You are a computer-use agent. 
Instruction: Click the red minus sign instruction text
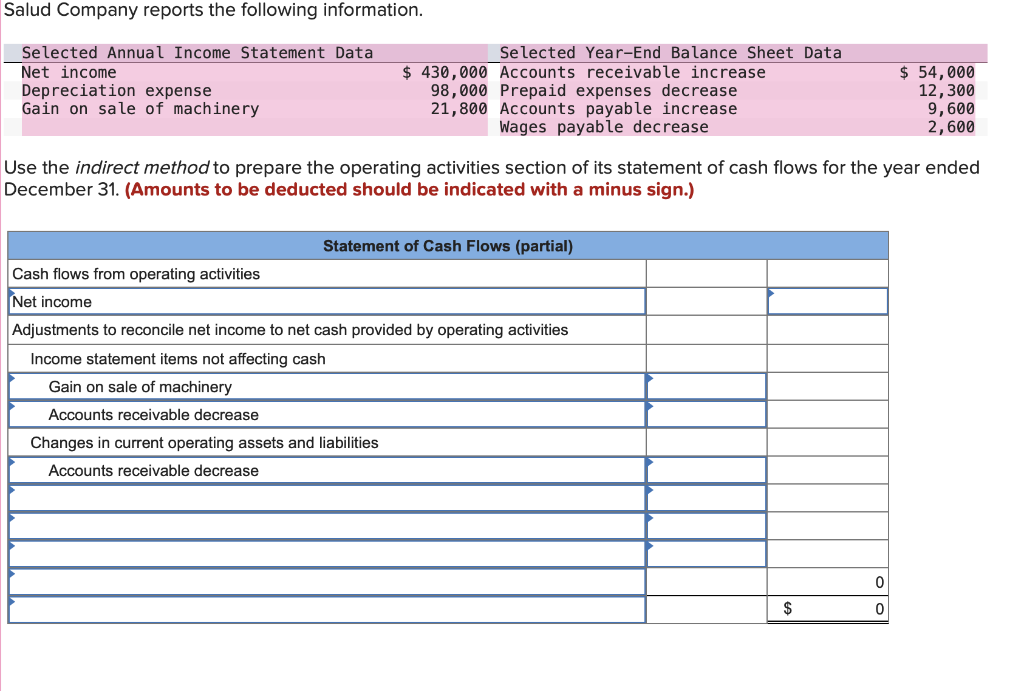[x=409, y=189]
